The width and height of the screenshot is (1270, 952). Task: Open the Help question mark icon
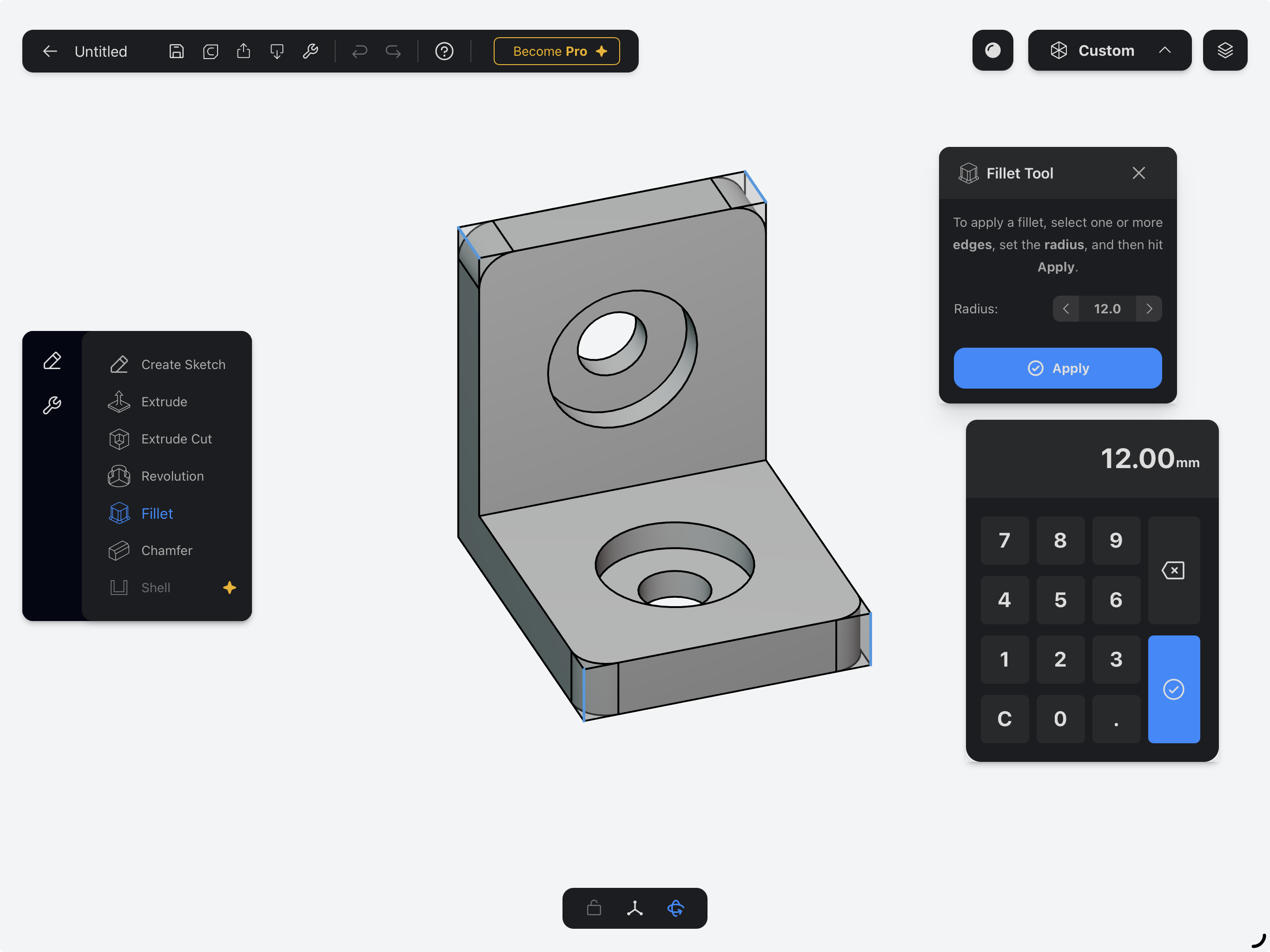pyautogui.click(x=444, y=51)
